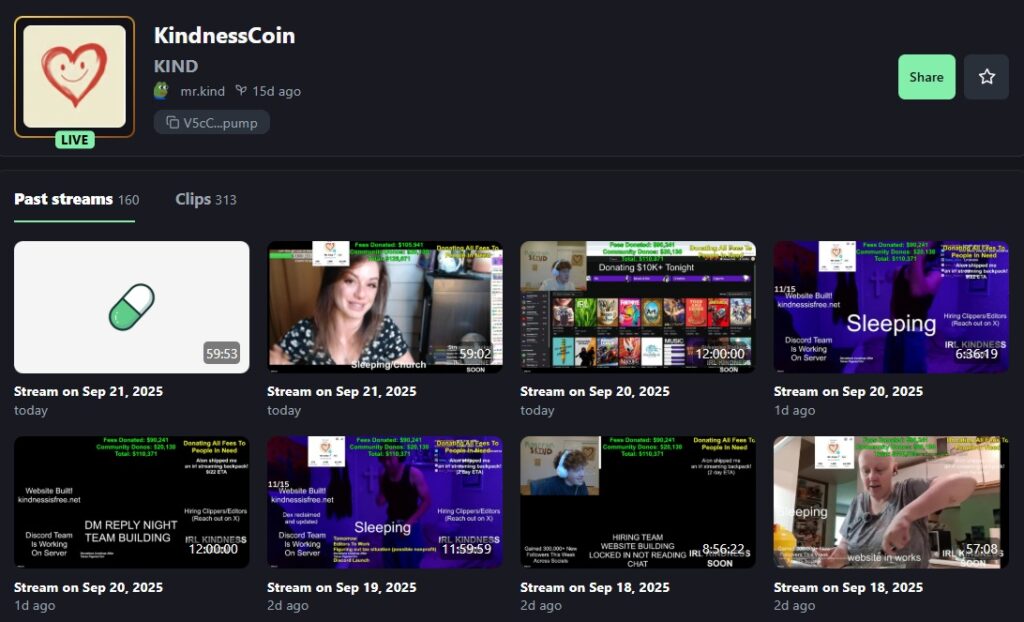The height and width of the screenshot is (622, 1024).
Task: Click the green pill placeholder icon
Action: (131, 306)
